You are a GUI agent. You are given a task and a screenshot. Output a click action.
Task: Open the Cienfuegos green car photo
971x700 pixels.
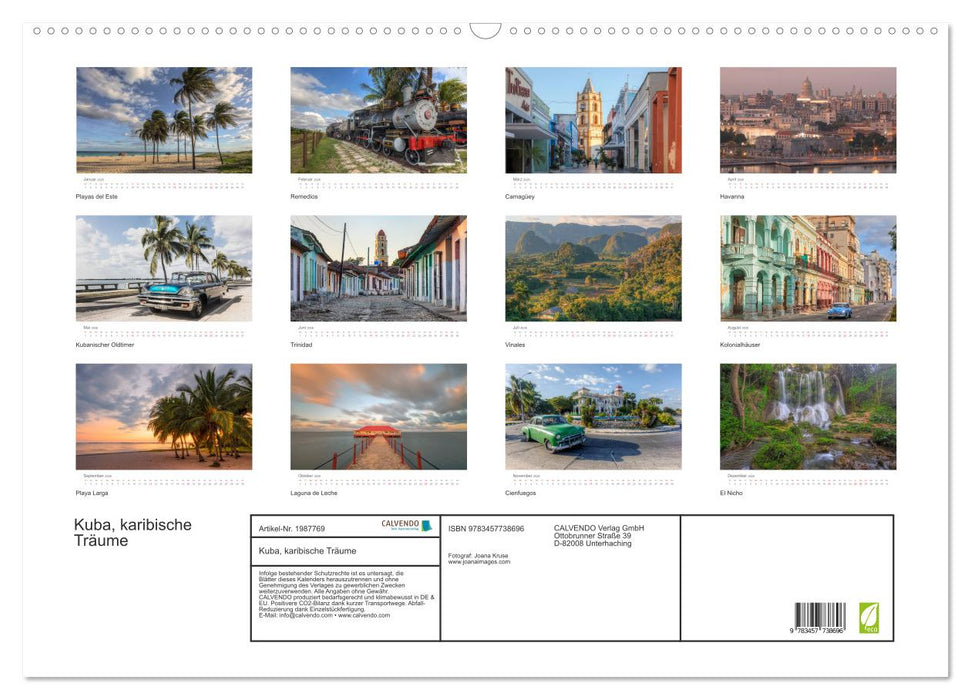click(593, 416)
